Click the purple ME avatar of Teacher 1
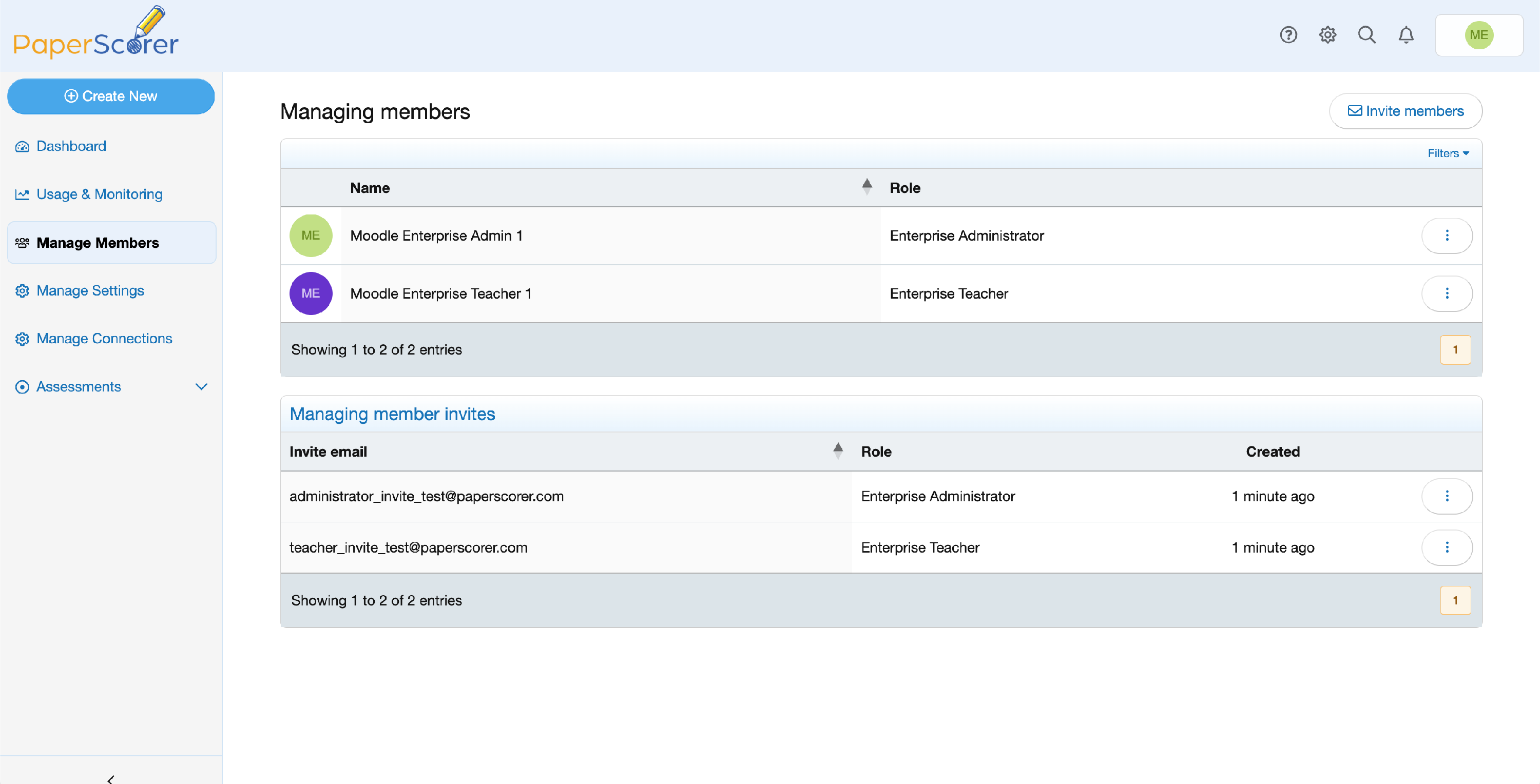Screen dimensions: 1540x784 [x=311, y=293]
